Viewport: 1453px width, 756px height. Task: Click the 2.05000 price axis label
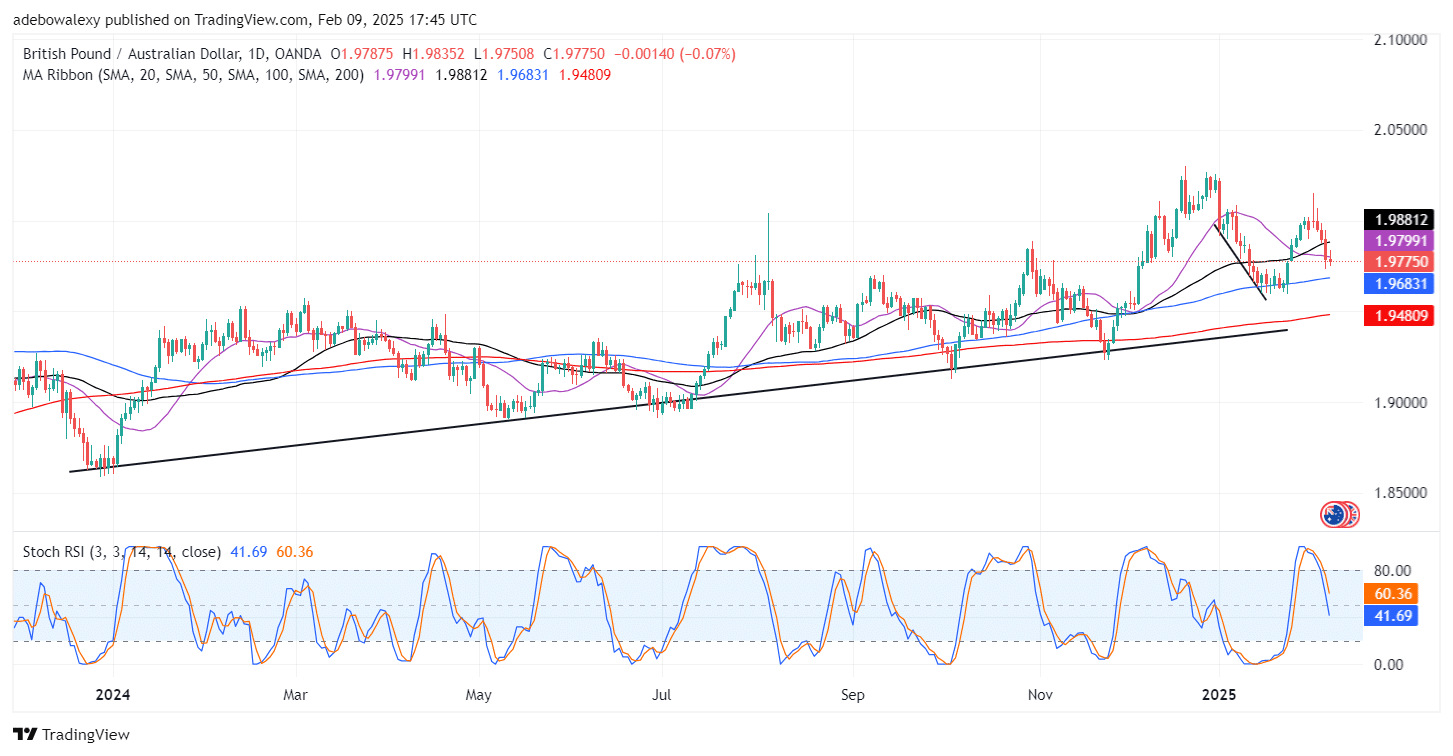1399,130
